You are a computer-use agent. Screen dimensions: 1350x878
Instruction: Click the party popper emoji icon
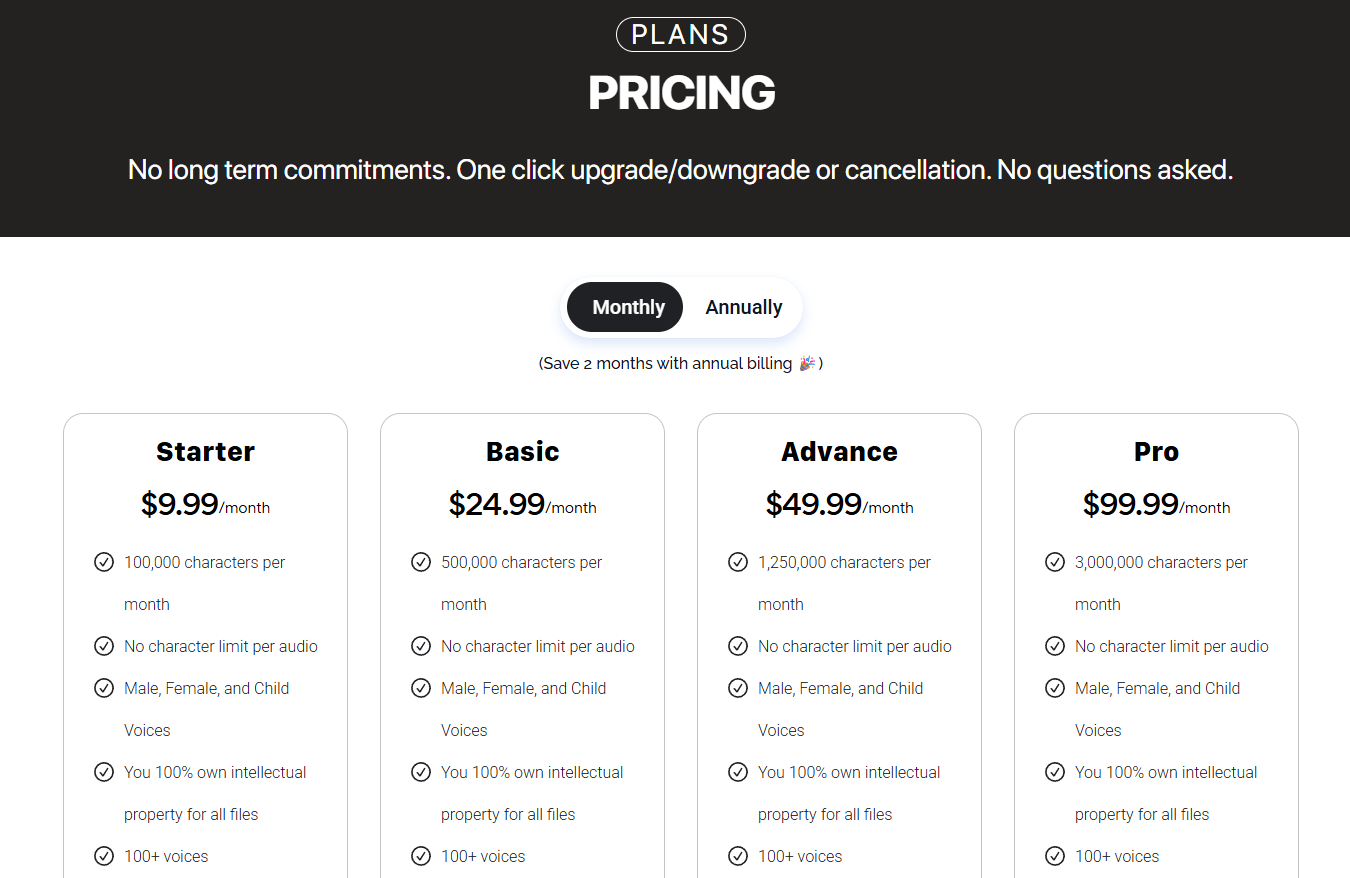click(x=807, y=363)
